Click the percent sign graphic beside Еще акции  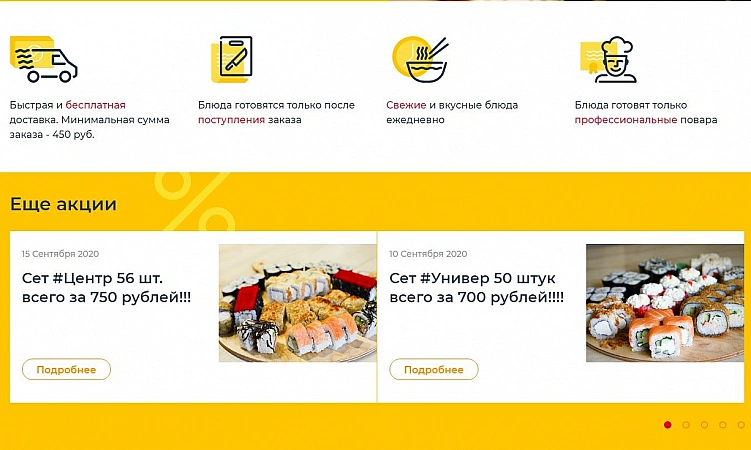click(x=195, y=201)
